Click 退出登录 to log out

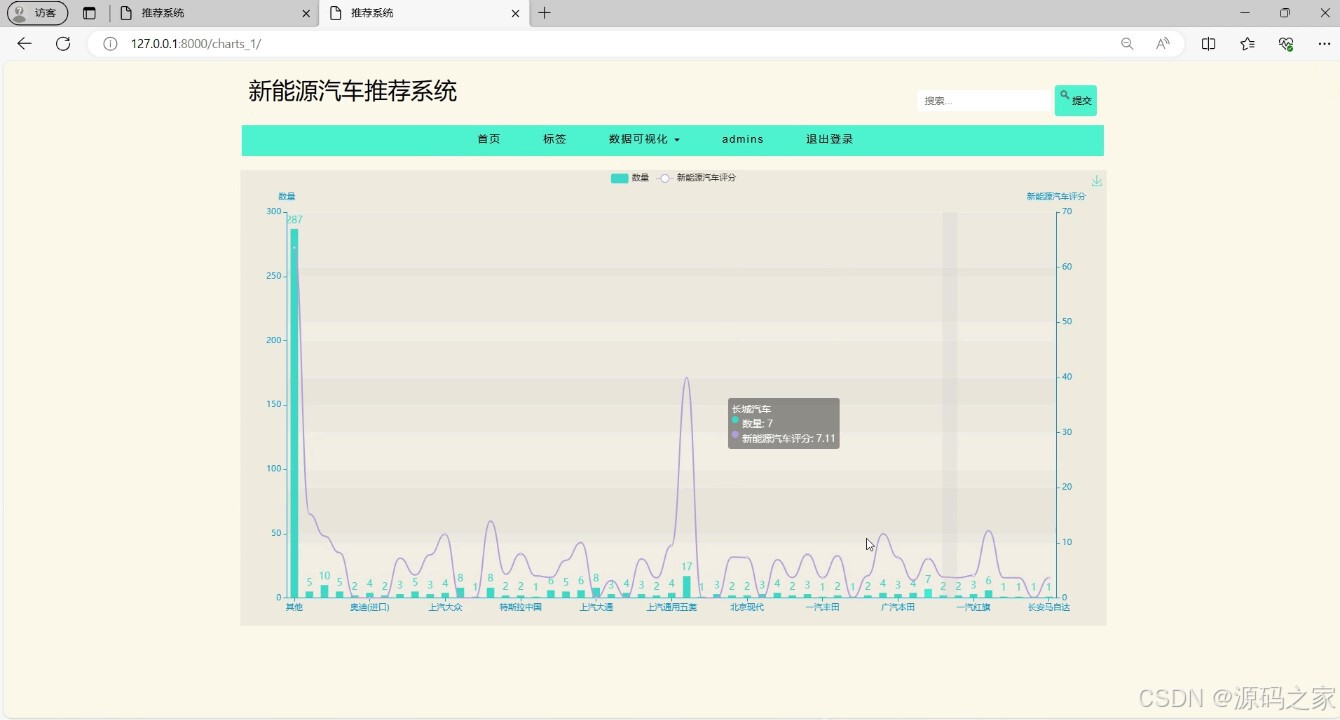[x=830, y=139]
